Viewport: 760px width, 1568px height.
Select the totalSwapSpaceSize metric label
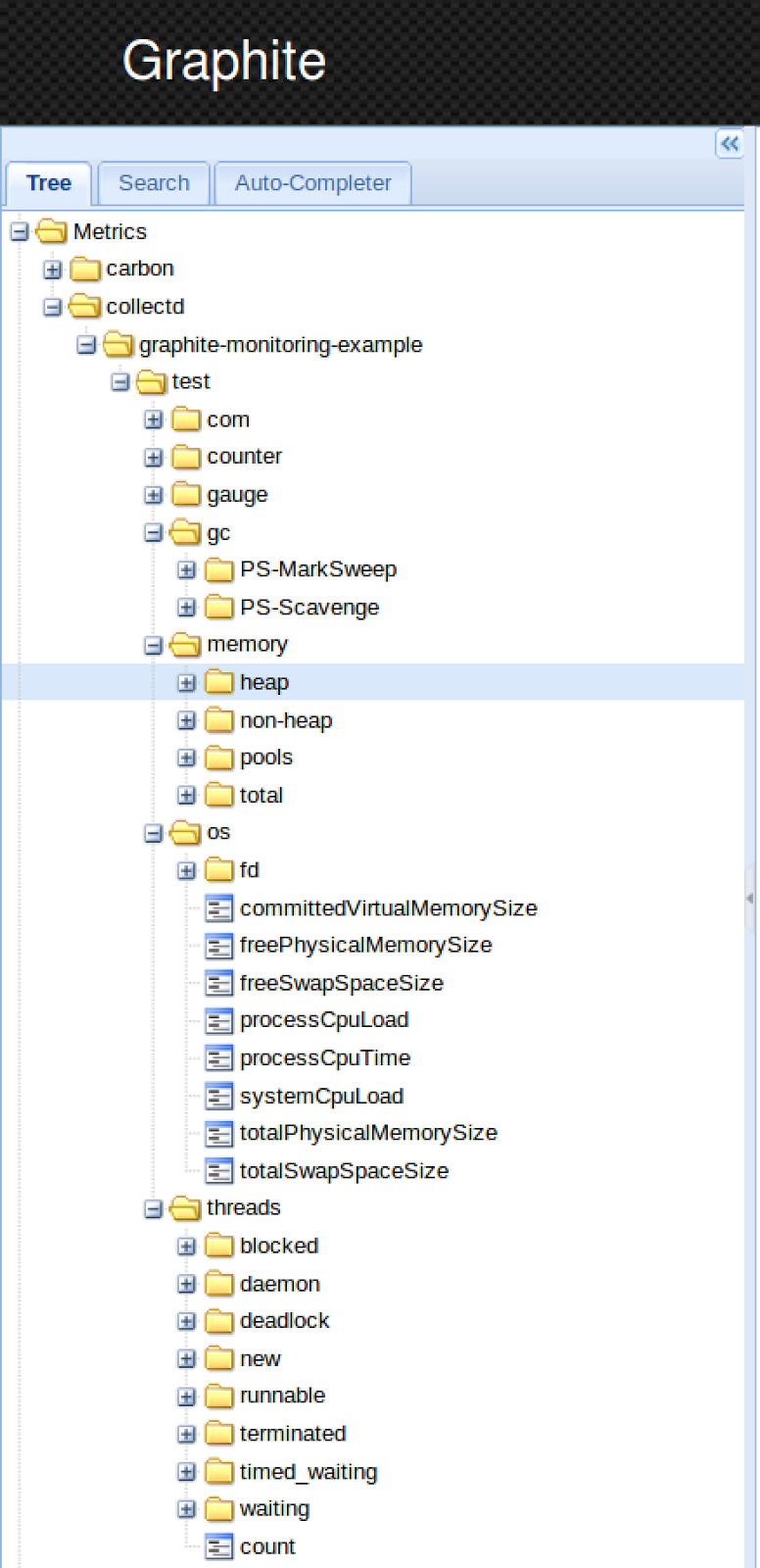[345, 1171]
